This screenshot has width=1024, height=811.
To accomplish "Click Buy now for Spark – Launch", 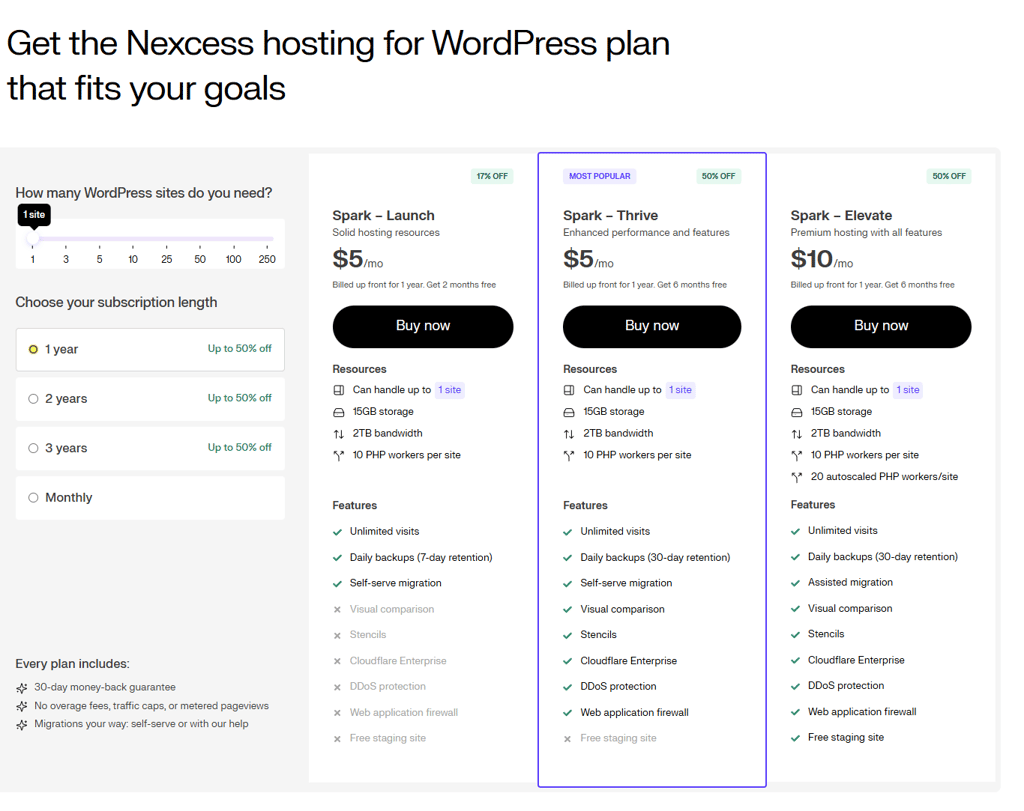I will 423,326.
